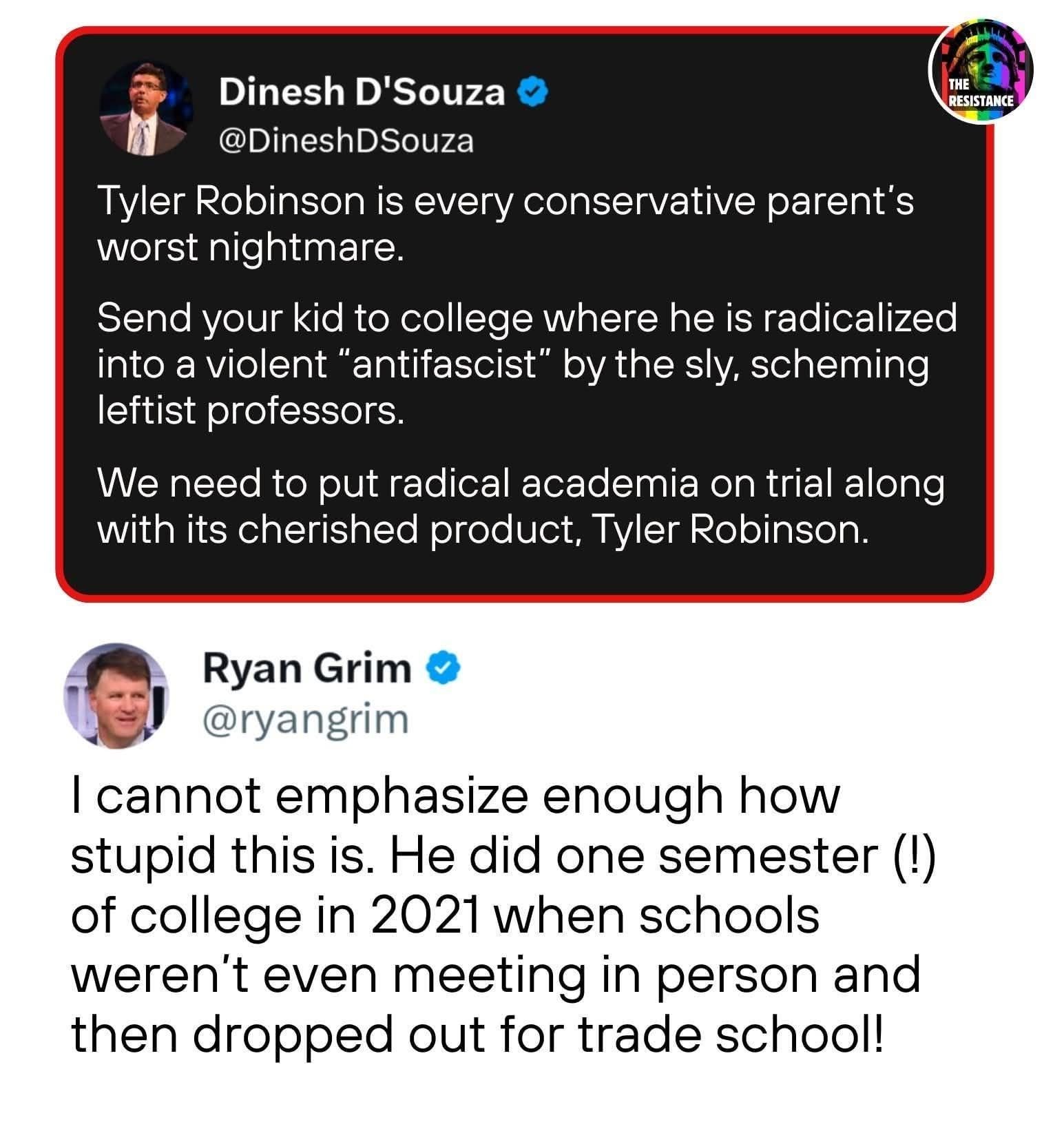Image resolution: width=1064 pixels, height=1131 pixels.
Task: Click the "I cannot emphasize enough how" line
Action: coord(456,797)
